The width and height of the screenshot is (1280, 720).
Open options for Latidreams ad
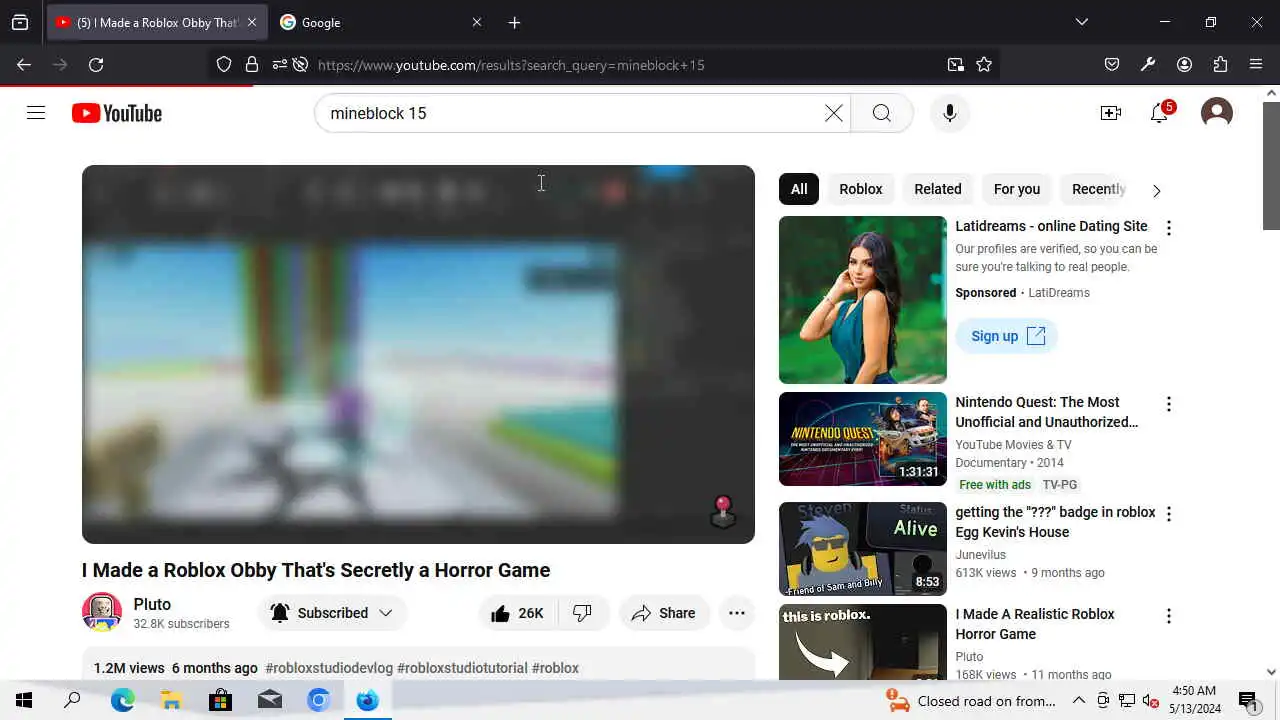1168,228
